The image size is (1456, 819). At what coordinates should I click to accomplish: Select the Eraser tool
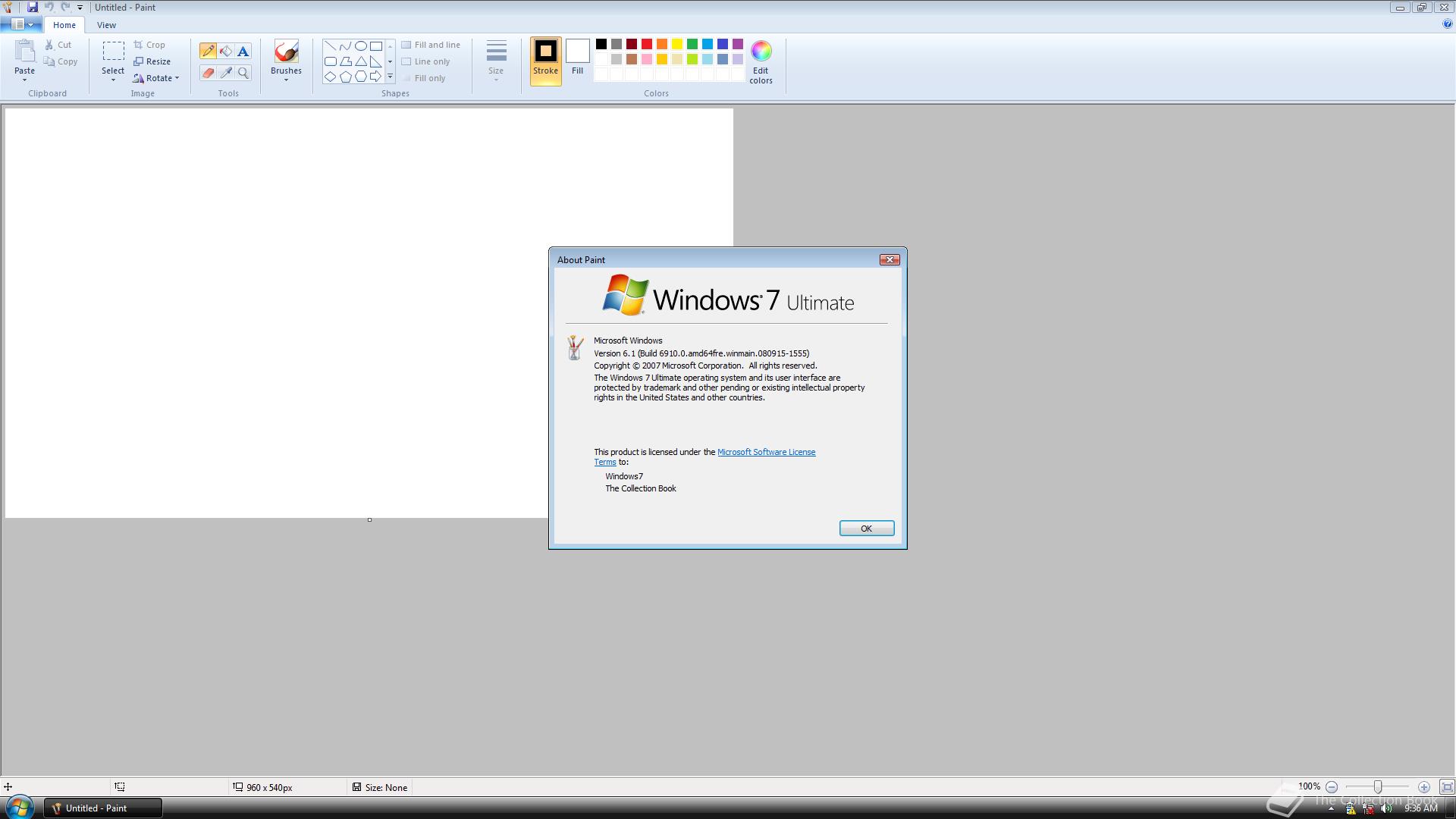[x=208, y=73]
